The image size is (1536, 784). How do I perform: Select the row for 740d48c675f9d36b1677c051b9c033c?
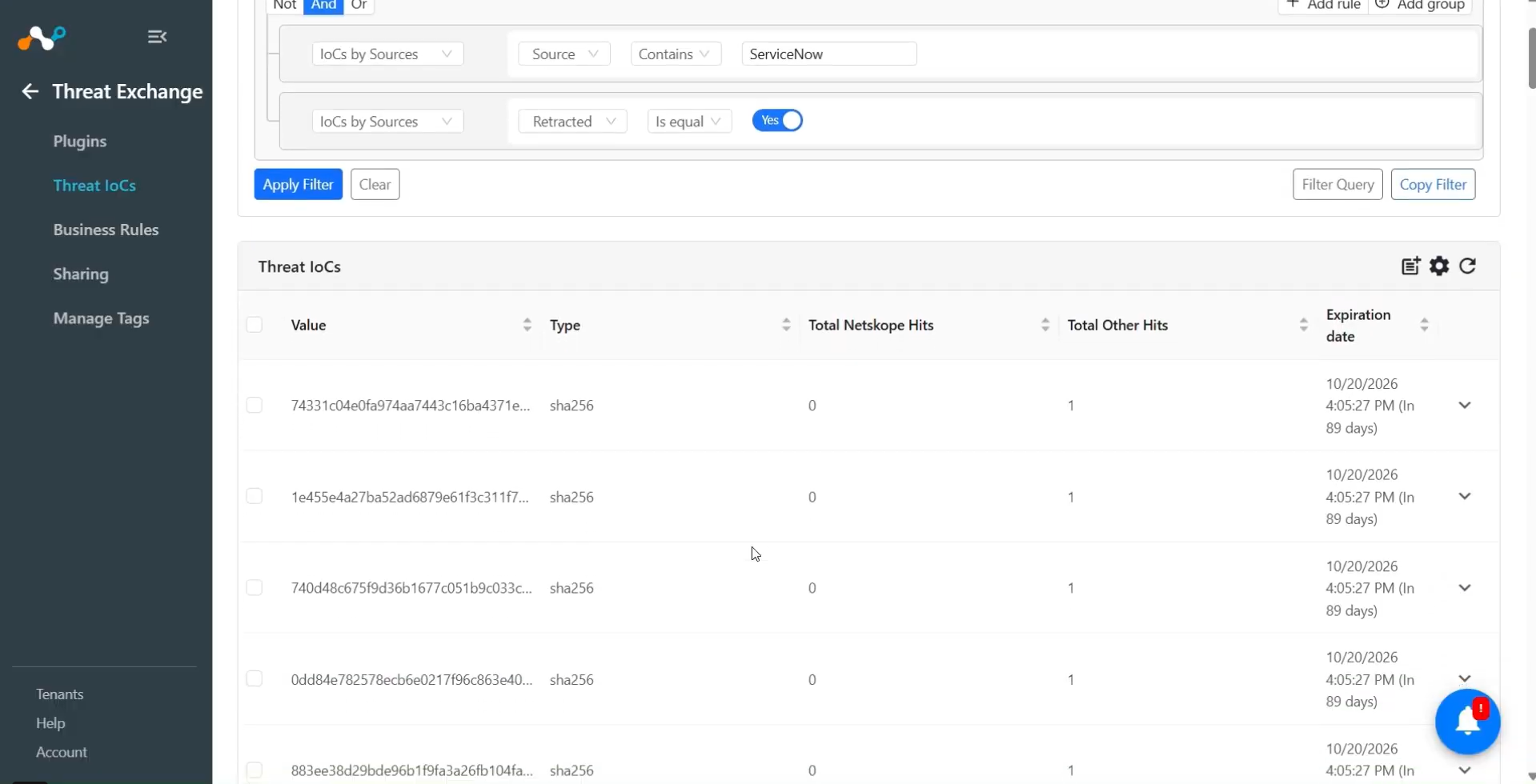tap(255, 588)
